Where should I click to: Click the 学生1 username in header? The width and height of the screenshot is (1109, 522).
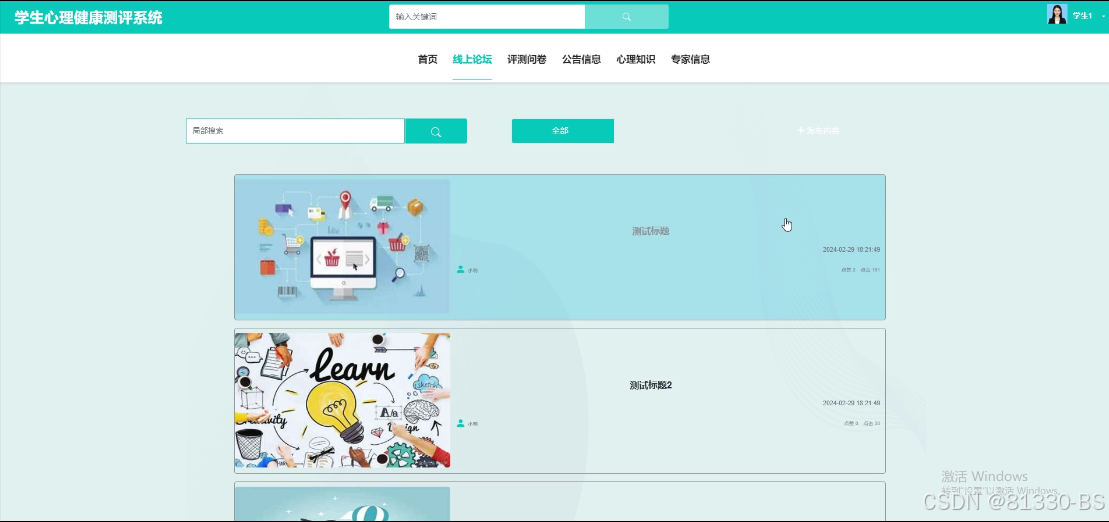coord(1083,16)
